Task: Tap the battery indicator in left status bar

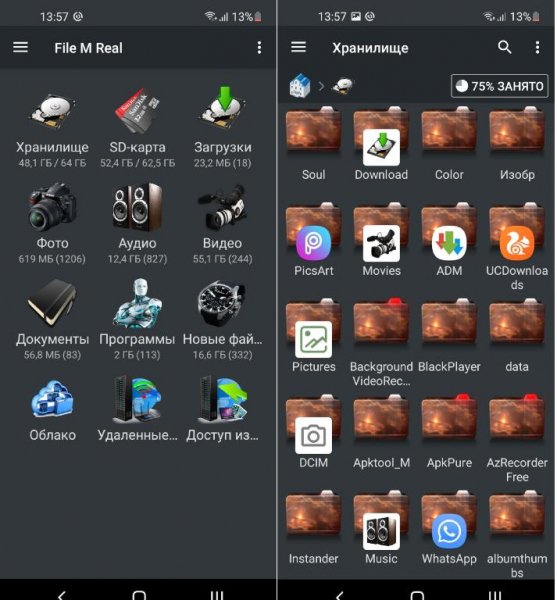Action: coord(258,17)
